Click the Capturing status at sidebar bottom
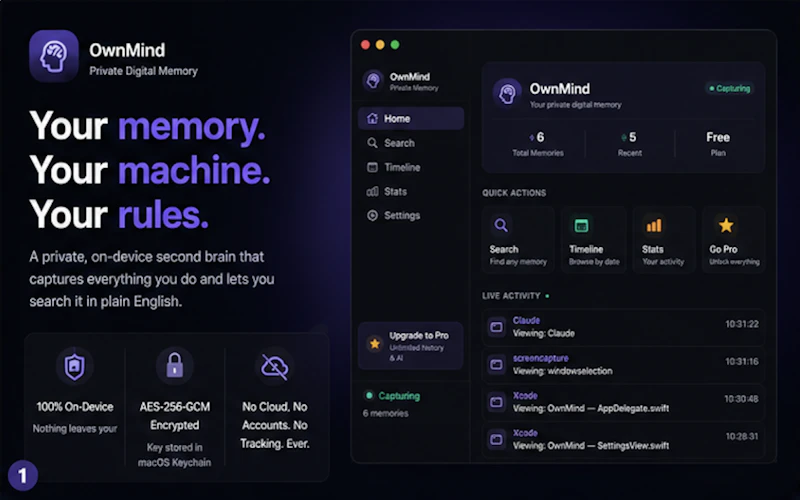 pyautogui.click(x=394, y=395)
